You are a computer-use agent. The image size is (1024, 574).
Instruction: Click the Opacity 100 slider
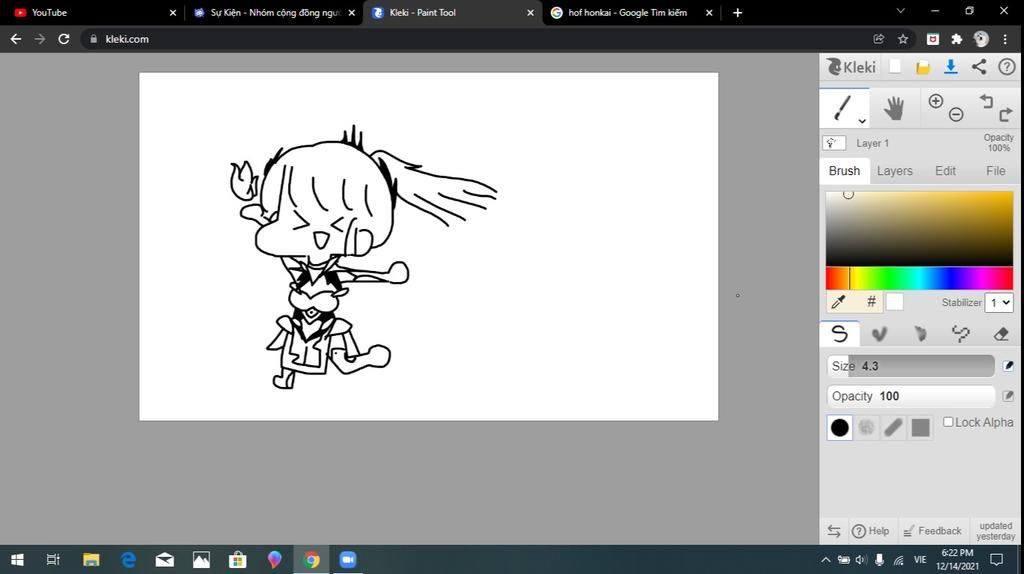pyautogui.click(x=910, y=396)
